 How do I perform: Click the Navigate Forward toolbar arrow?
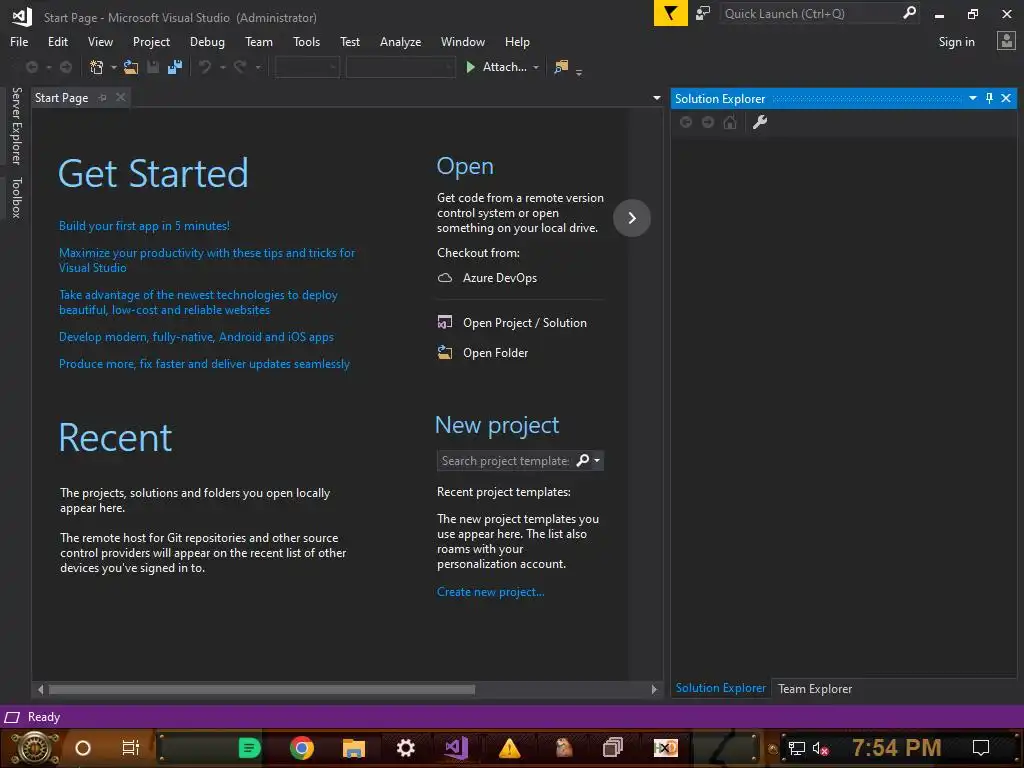coord(66,67)
